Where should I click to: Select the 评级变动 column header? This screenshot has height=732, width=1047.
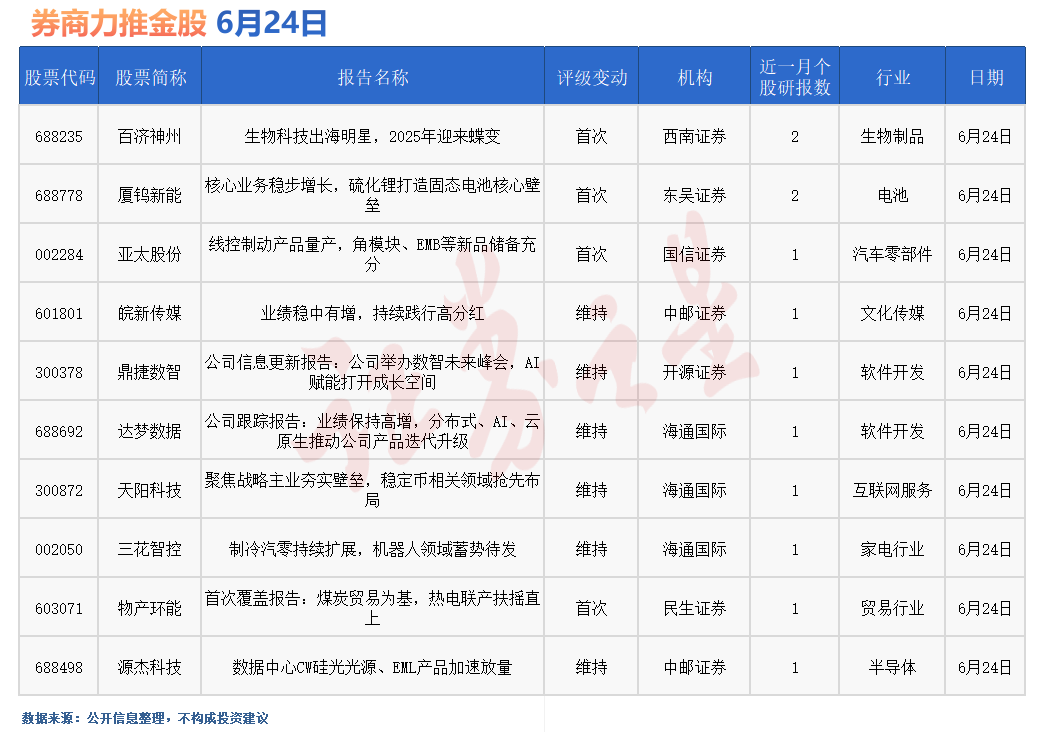[591, 77]
